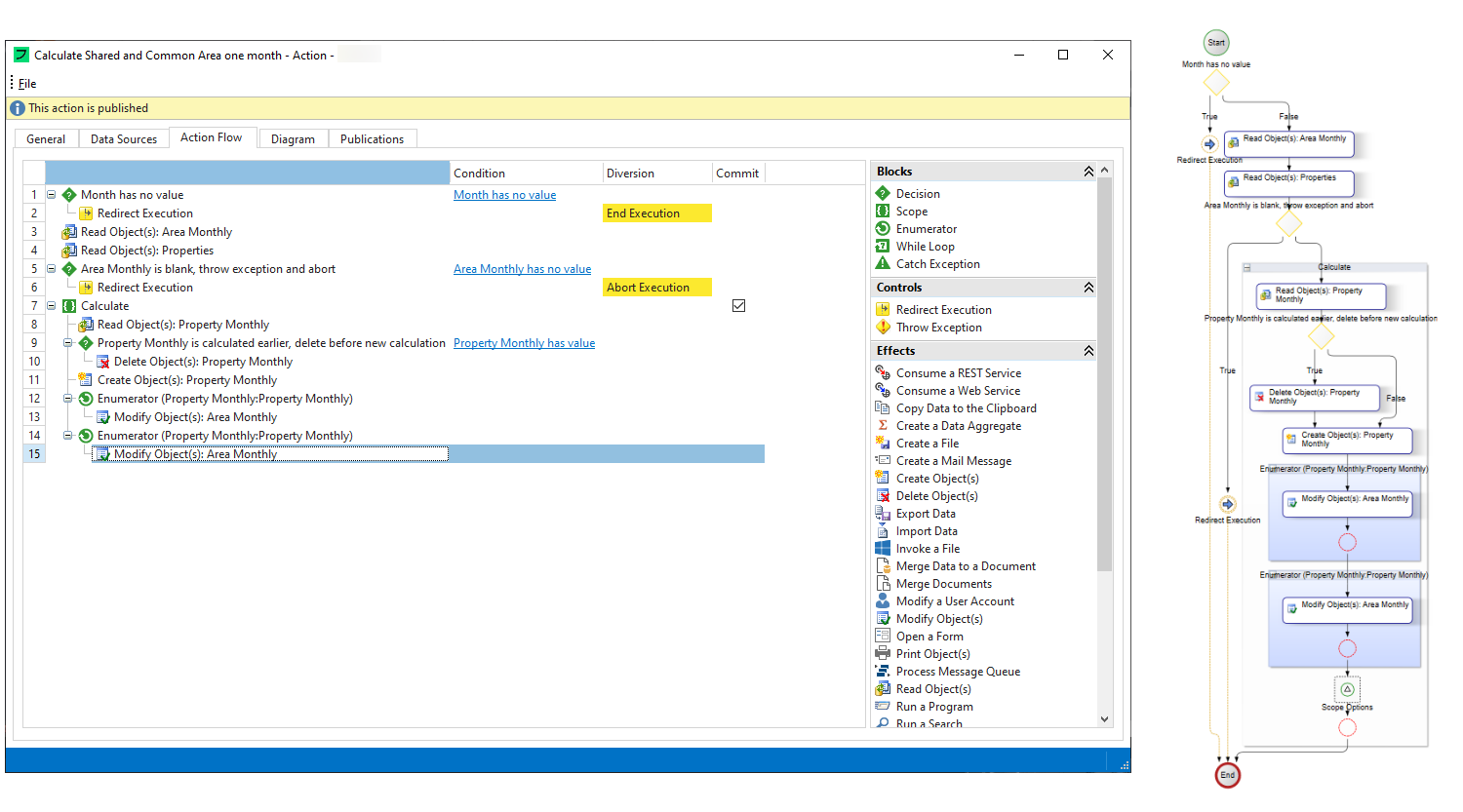Click the 'Property Monthly has value' link

tap(524, 343)
